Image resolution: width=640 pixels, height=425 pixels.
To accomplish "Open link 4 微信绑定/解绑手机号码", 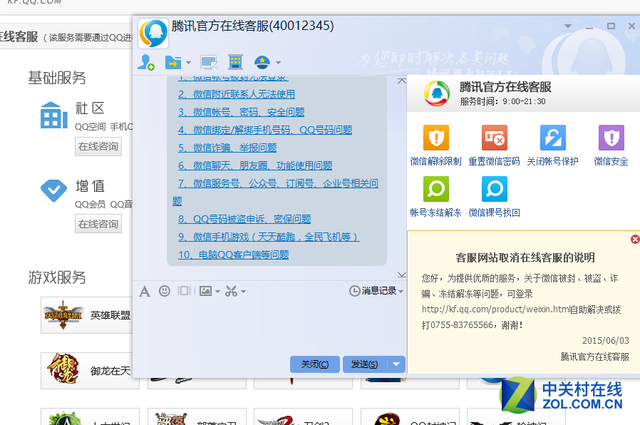I will 265,130.
